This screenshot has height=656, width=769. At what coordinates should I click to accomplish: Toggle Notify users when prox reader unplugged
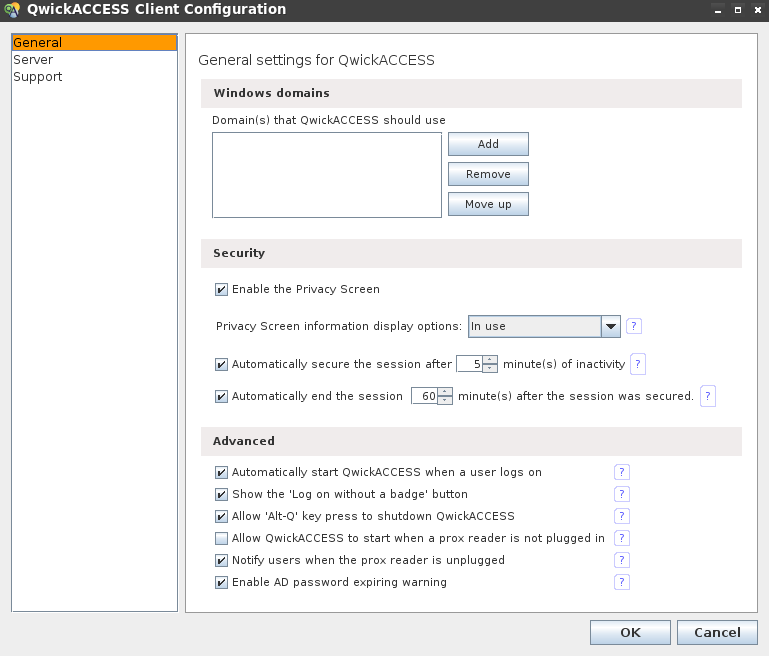click(x=221, y=560)
